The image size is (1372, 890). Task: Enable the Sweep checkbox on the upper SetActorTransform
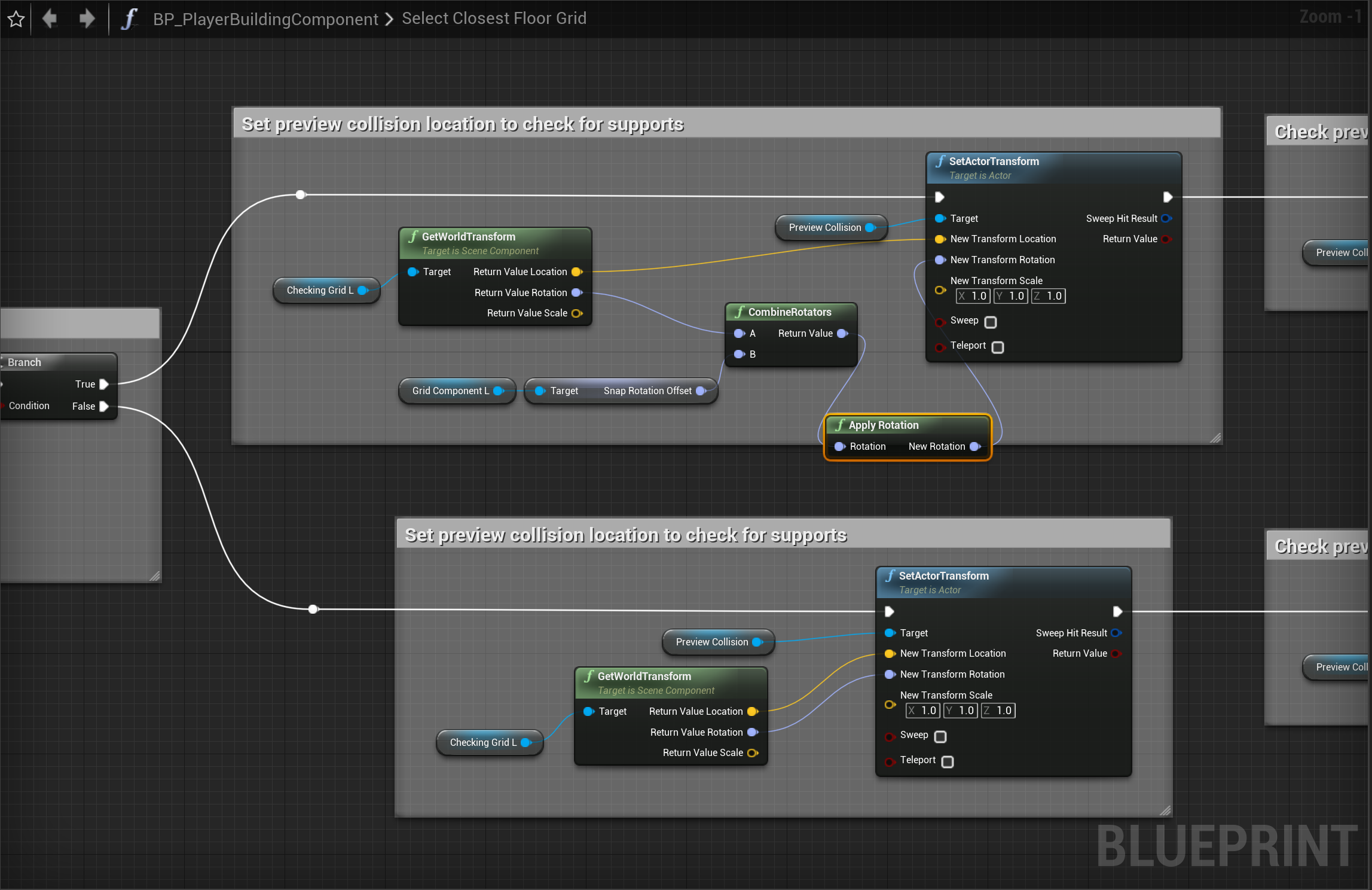[991, 322]
